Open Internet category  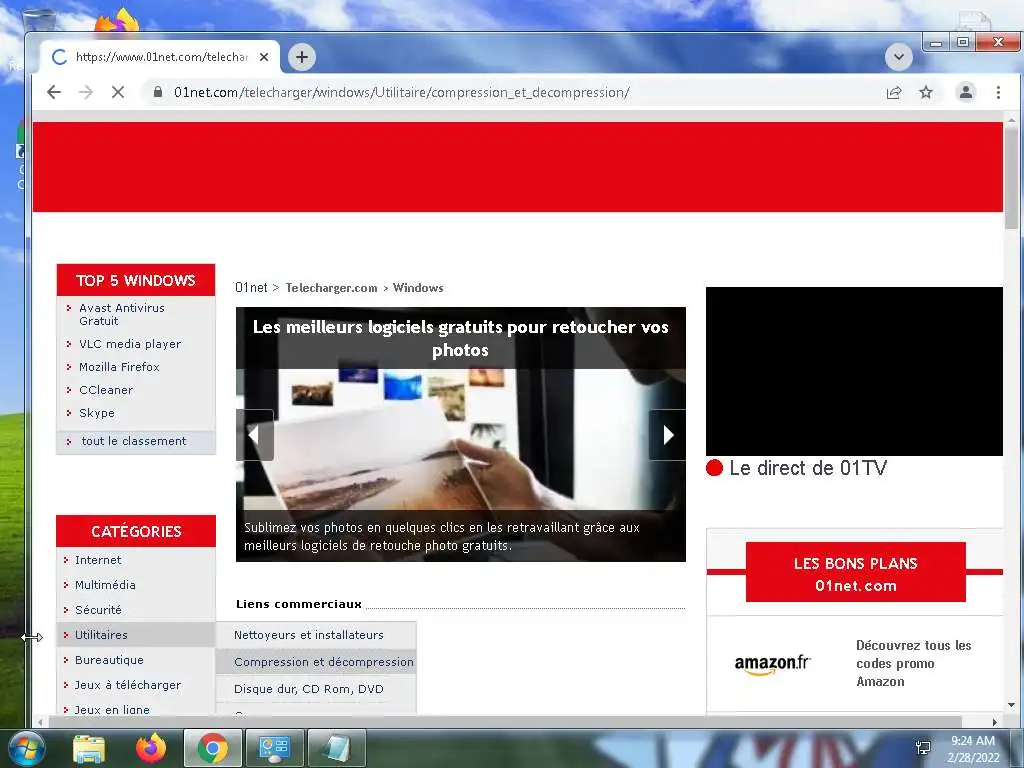point(98,560)
